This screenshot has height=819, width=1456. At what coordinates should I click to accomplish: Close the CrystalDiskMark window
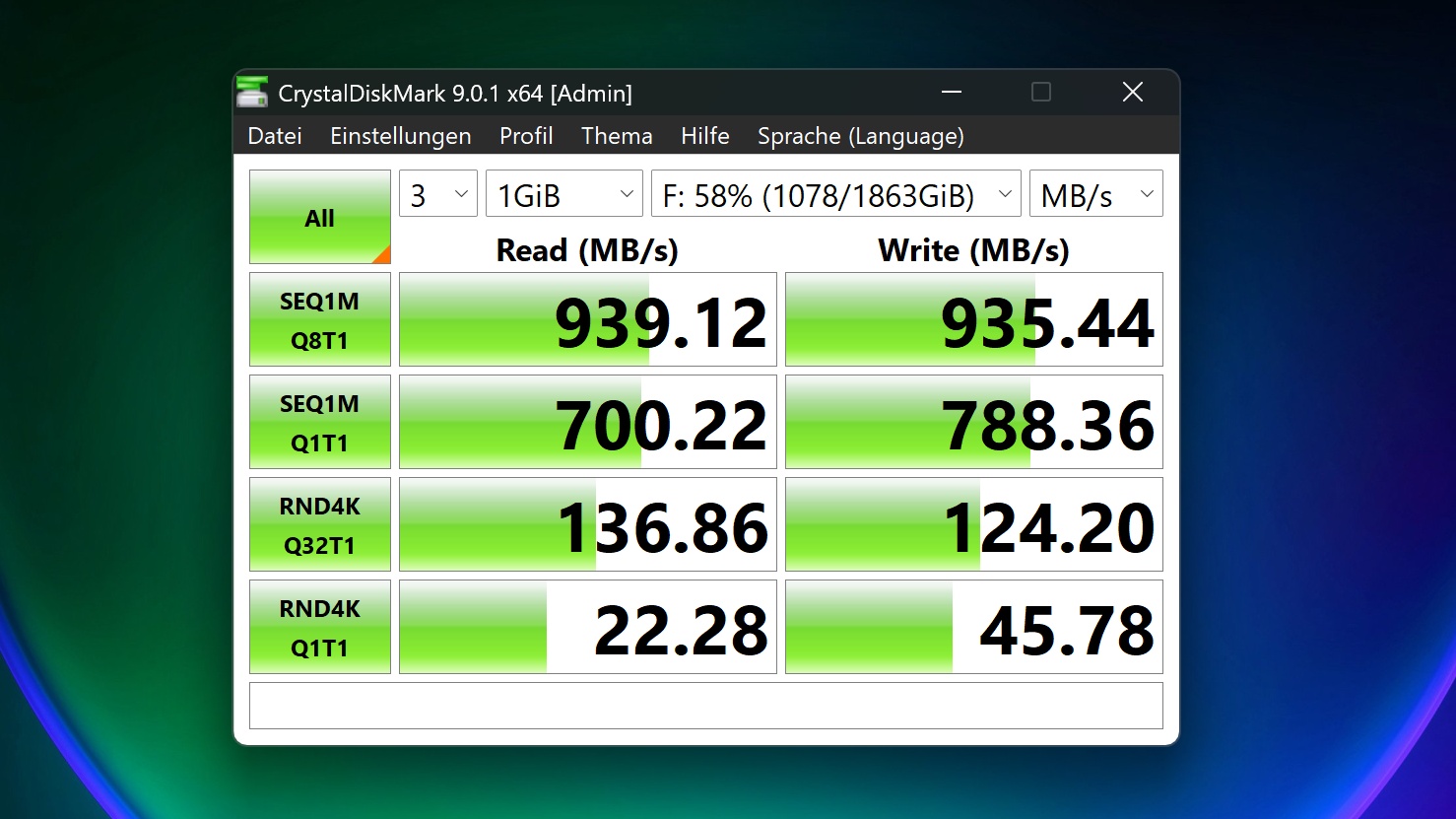(x=1132, y=93)
